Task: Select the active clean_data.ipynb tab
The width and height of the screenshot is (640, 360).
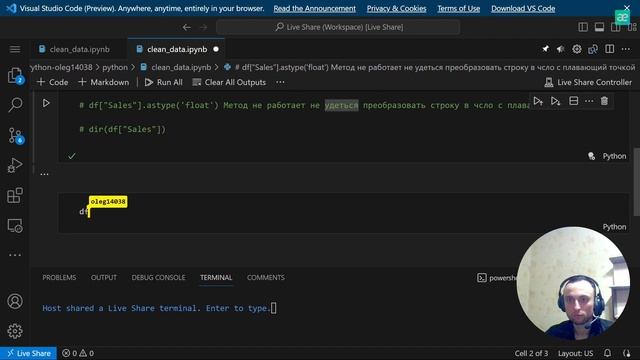Action: click(x=177, y=49)
